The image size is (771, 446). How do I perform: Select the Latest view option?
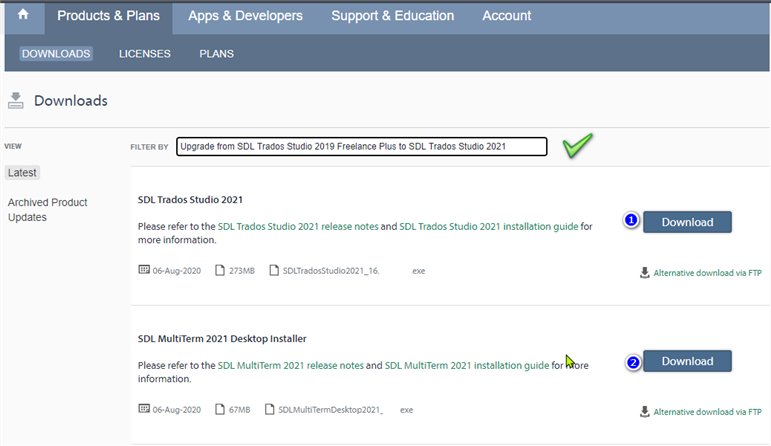(22, 173)
